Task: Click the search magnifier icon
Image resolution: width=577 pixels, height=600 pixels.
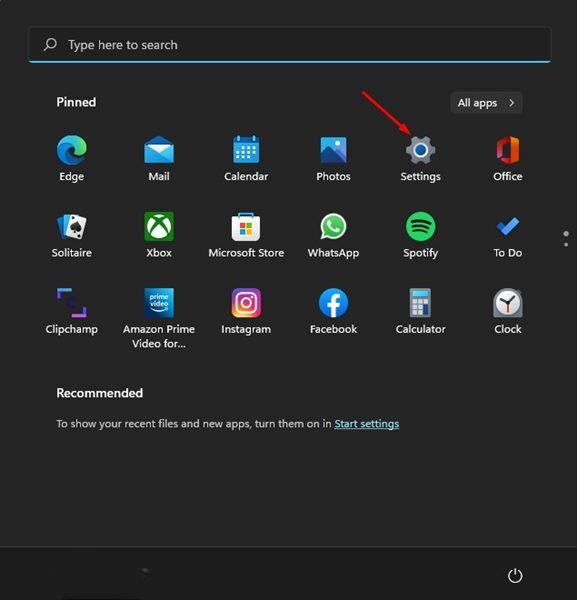Action: (x=50, y=44)
